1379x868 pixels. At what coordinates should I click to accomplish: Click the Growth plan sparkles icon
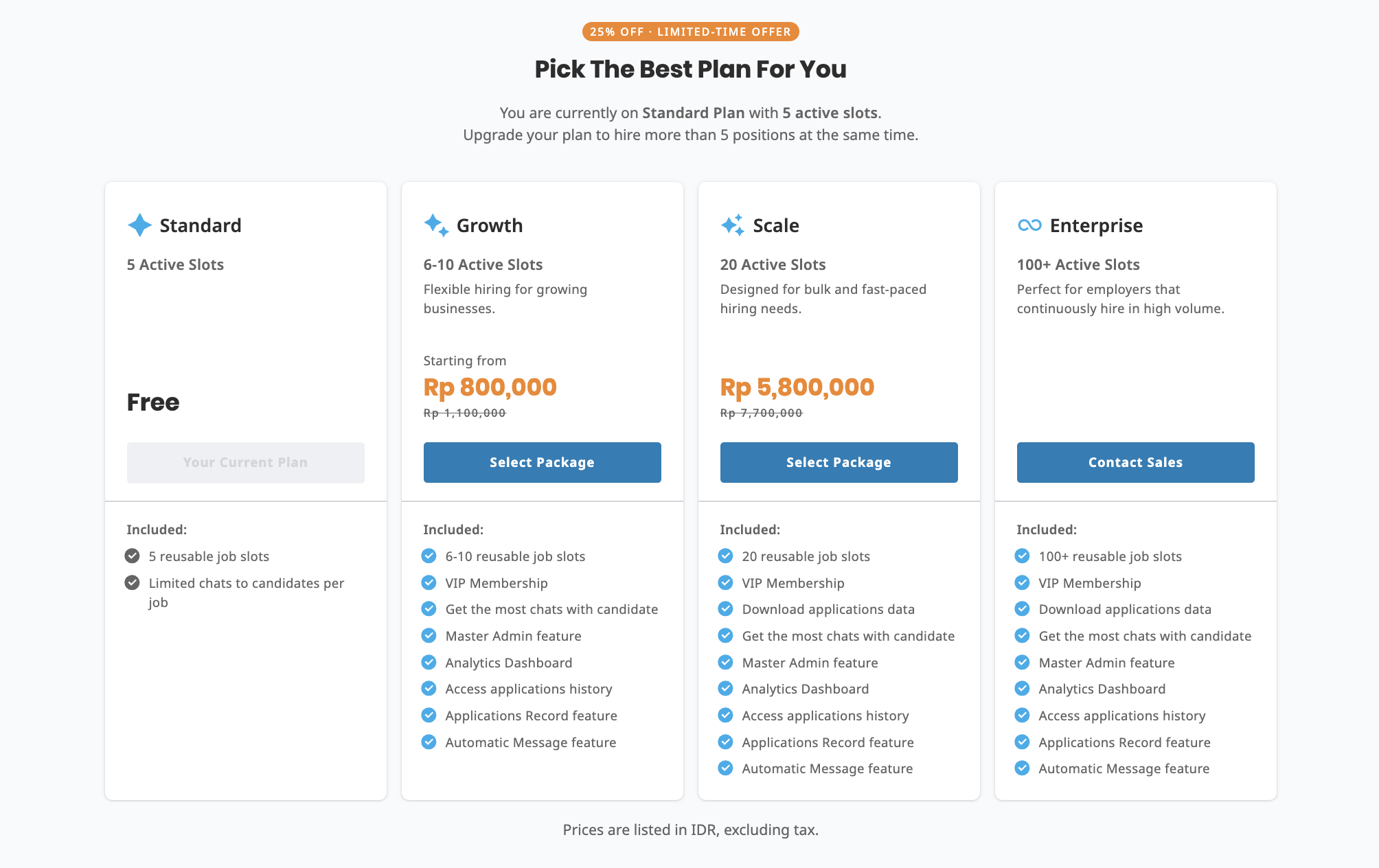pyautogui.click(x=435, y=225)
